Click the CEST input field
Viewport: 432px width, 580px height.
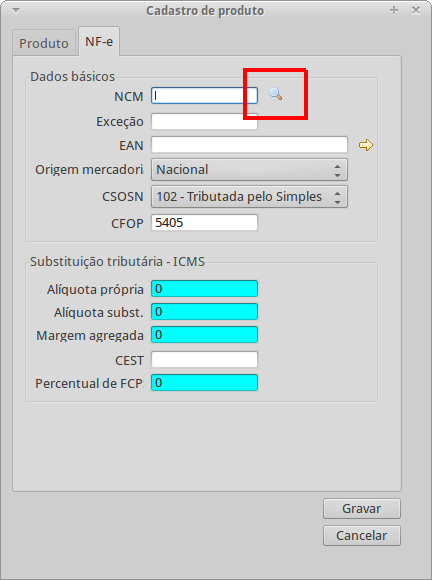[204, 360]
